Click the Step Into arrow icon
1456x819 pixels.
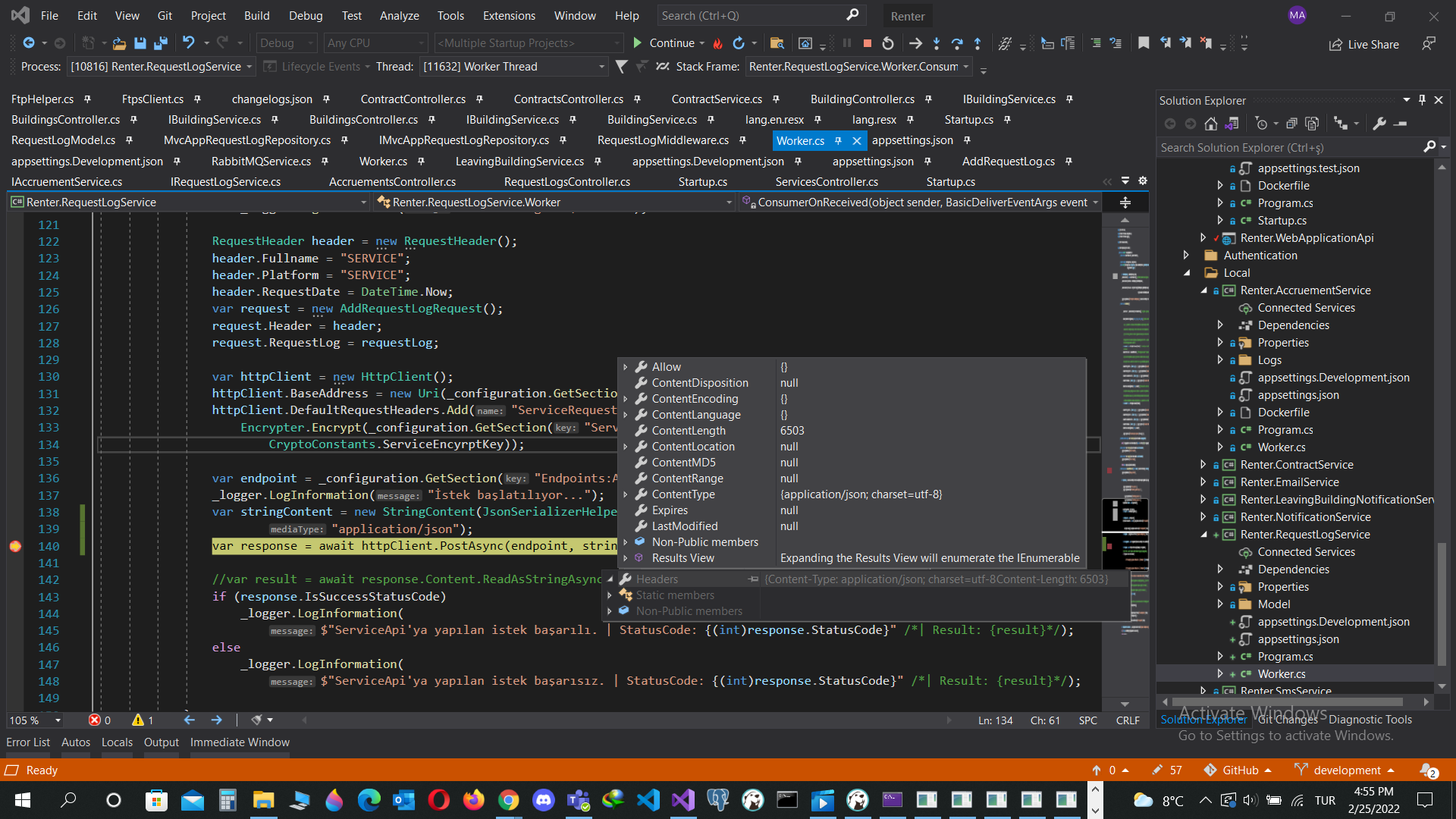(937, 43)
